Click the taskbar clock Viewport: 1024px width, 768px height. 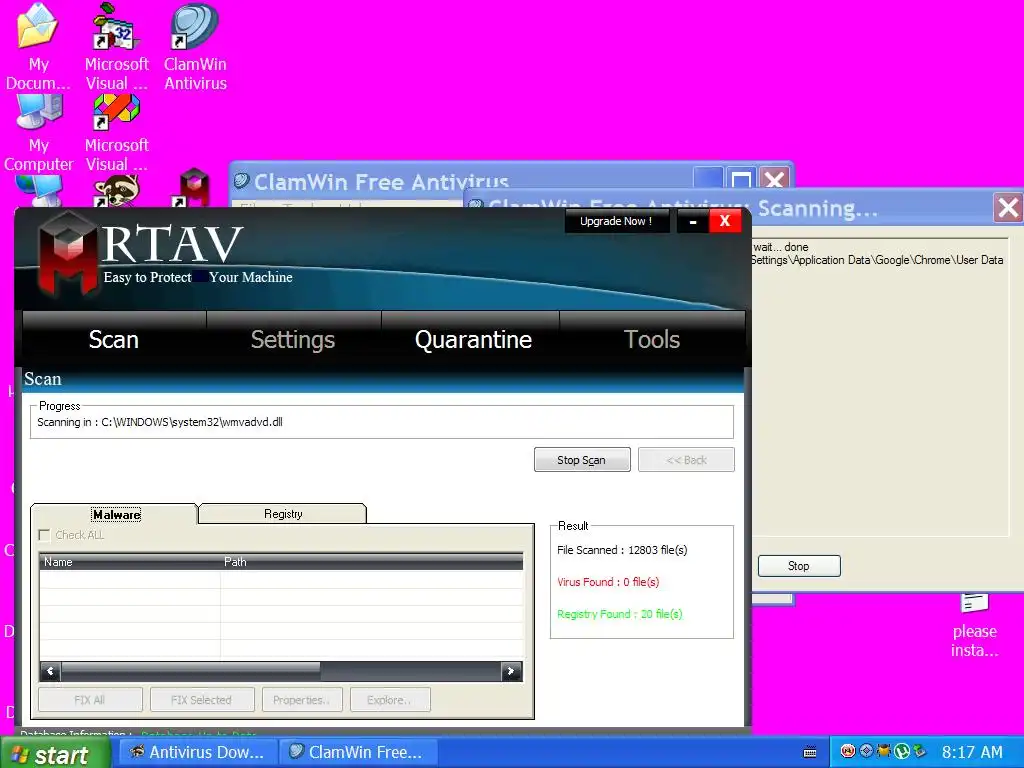click(x=972, y=752)
